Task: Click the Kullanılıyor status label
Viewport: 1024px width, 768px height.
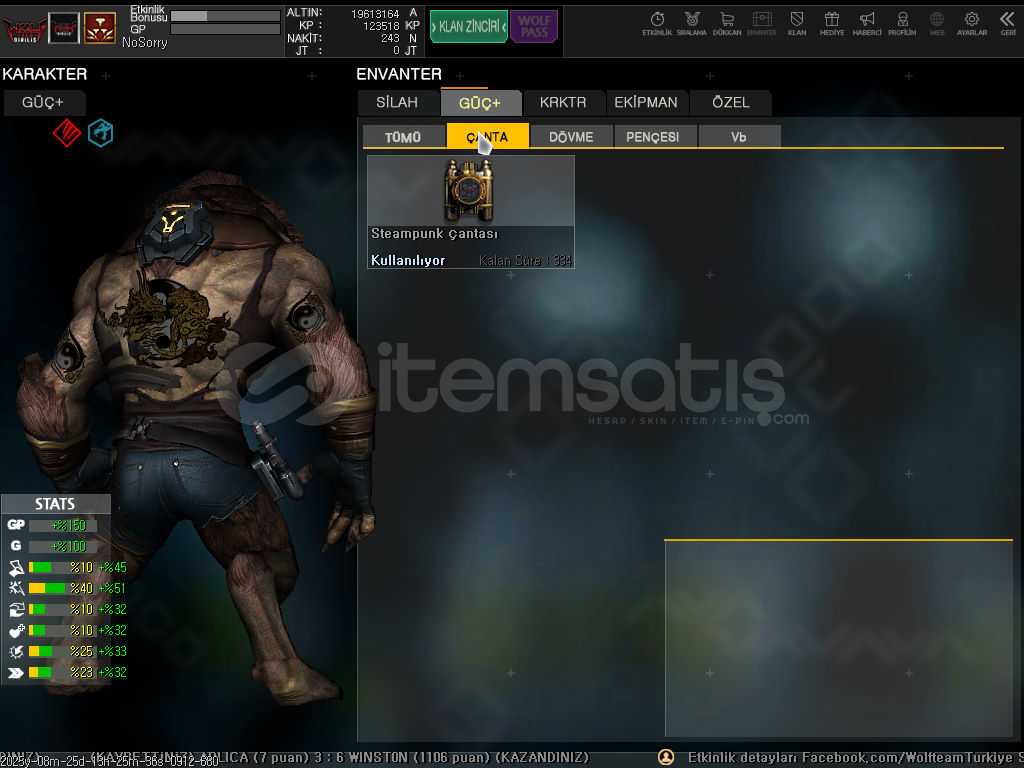Action: pos(408,260)
